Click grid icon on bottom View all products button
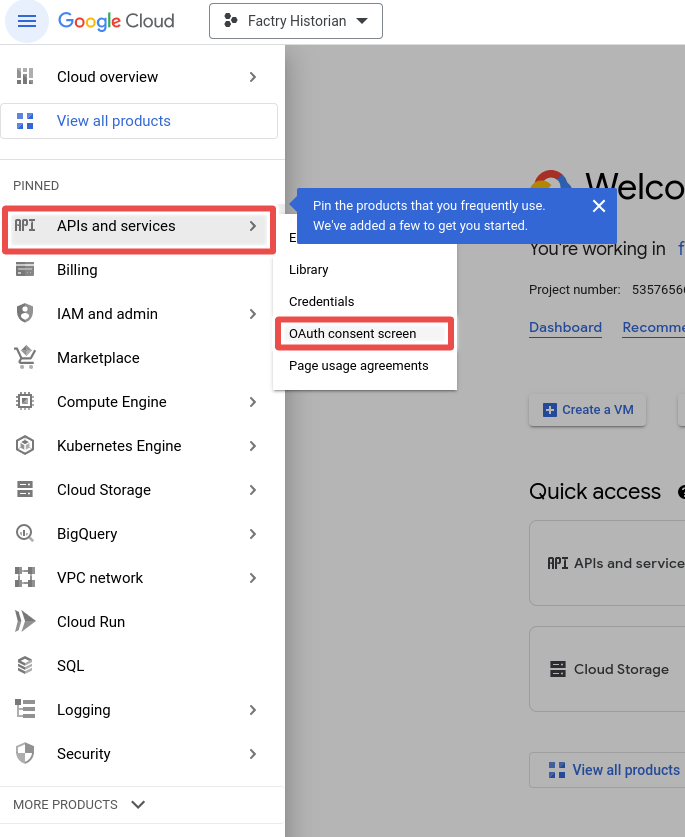The height and width of the screenshot is (837, 685). (x=557, y=770)
